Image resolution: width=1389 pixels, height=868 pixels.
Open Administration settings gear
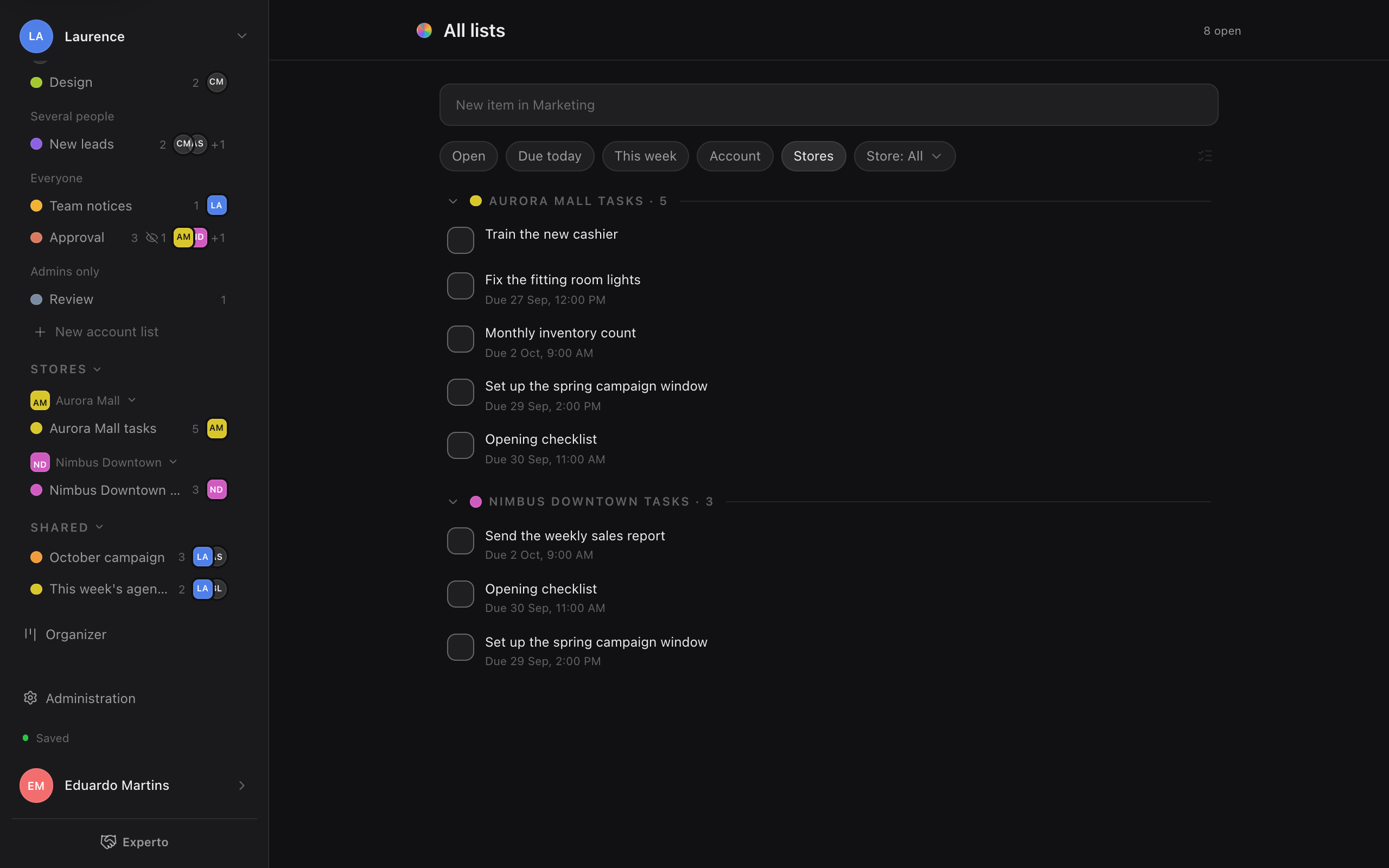click(x=30, y=698)
